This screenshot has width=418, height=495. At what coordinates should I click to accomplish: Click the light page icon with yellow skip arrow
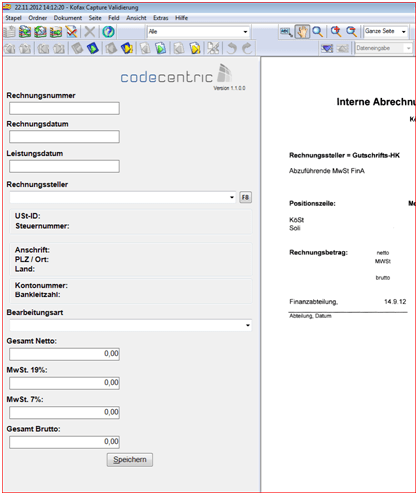pyautogui.click(x=195, y=48)
